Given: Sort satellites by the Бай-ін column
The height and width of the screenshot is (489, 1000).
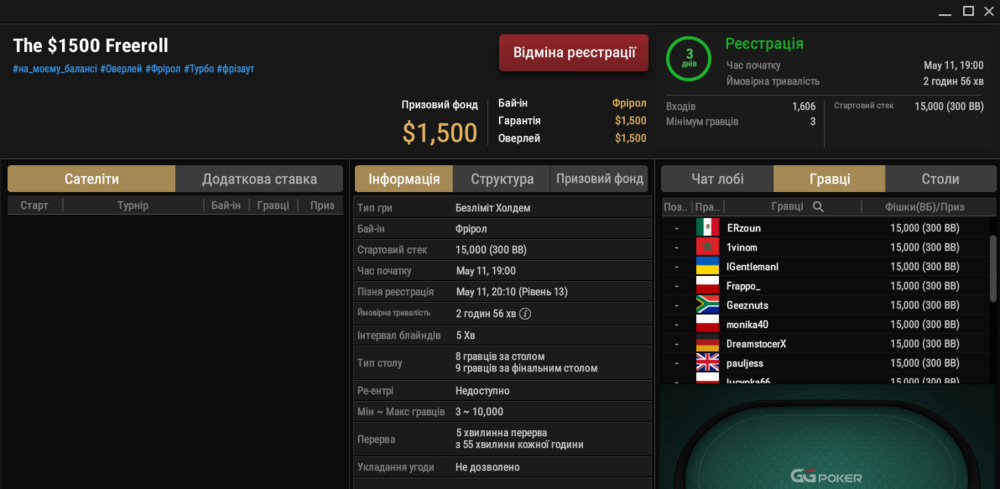Looking at the screenshot, I should (226, 205).
